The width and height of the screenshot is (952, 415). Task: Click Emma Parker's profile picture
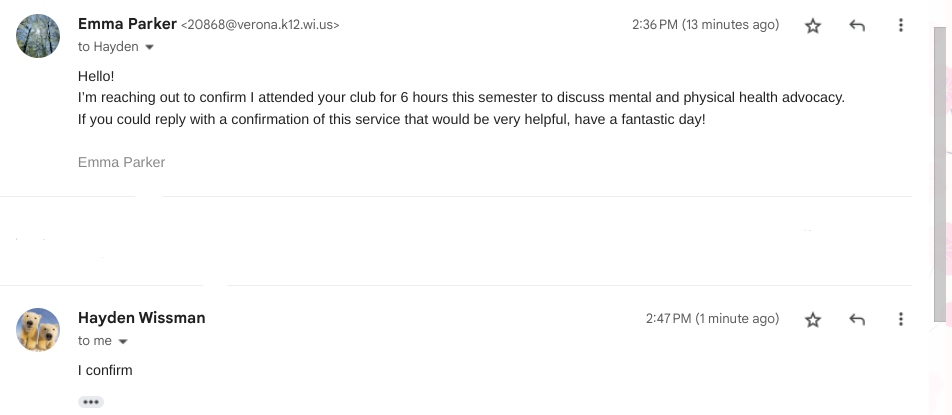coord(38,35)
